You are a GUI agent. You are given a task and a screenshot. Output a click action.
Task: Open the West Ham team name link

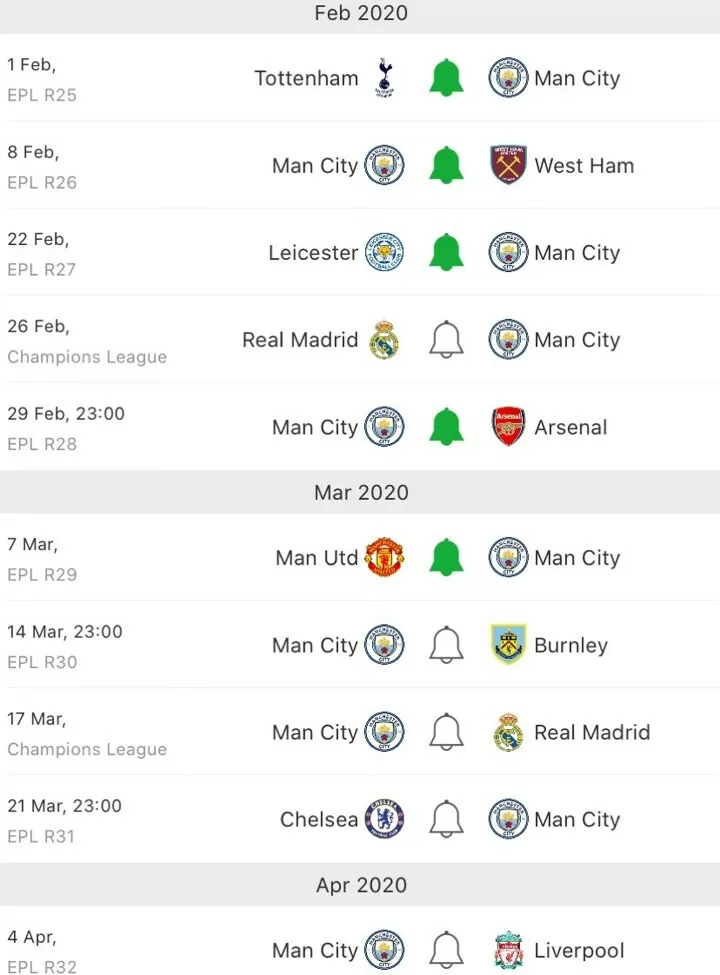pyautogui.click(x=584, y=165)
